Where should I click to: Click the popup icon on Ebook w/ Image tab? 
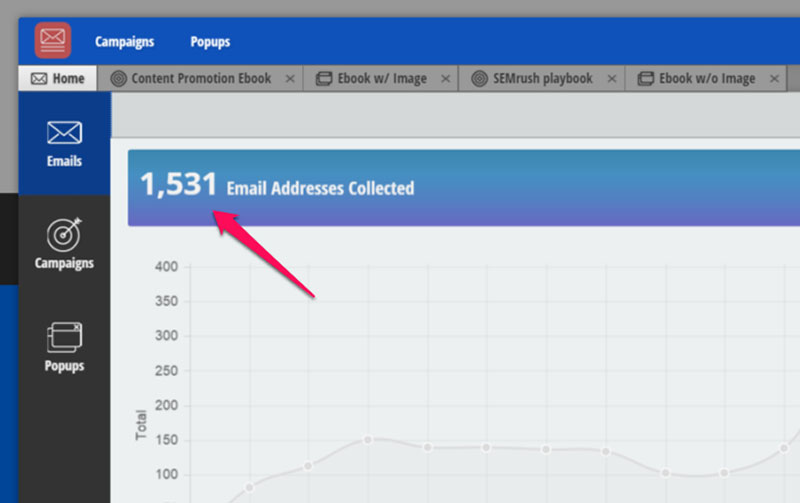point(323,79)
